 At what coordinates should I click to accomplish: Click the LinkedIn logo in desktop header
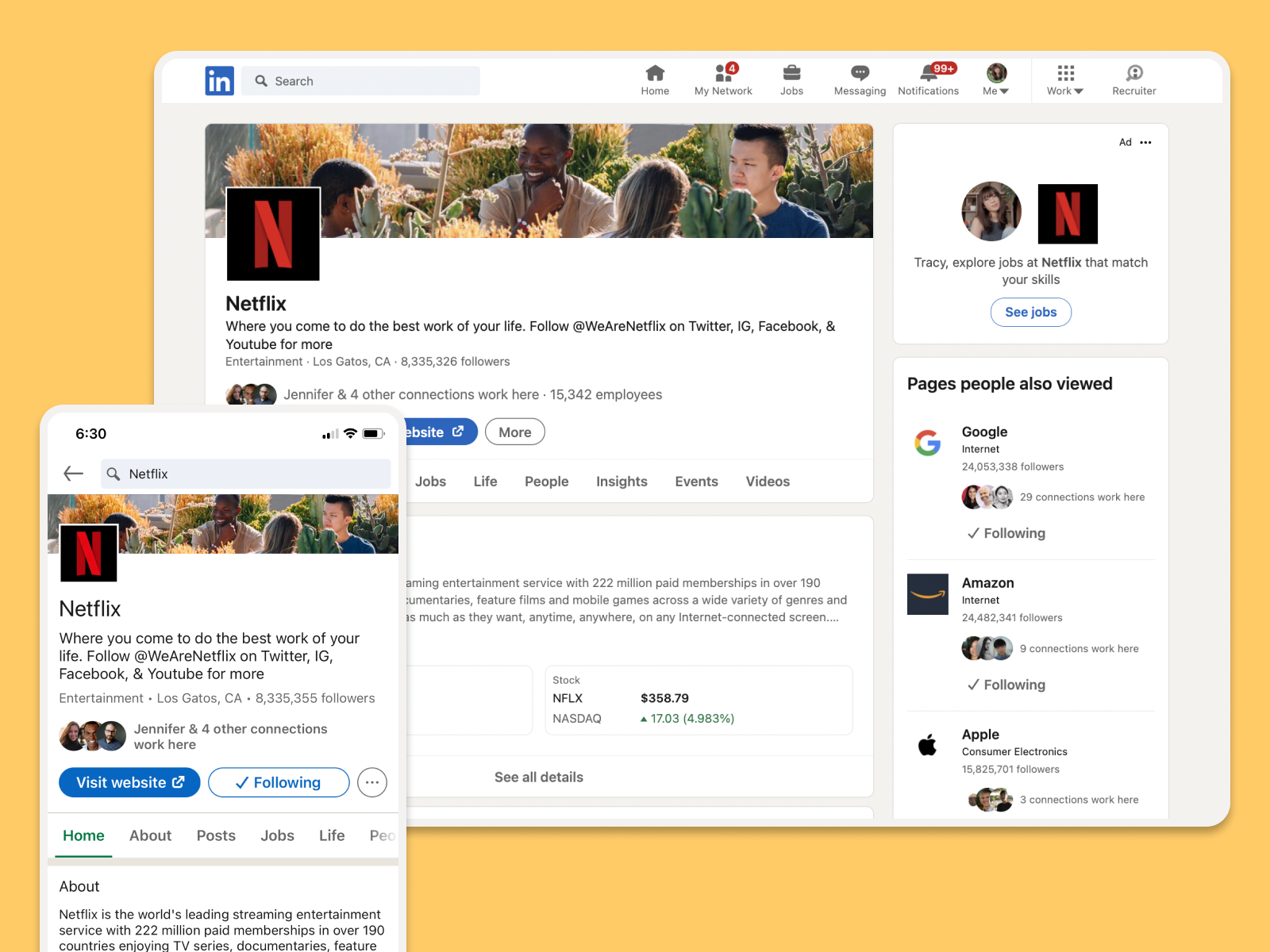219,81
